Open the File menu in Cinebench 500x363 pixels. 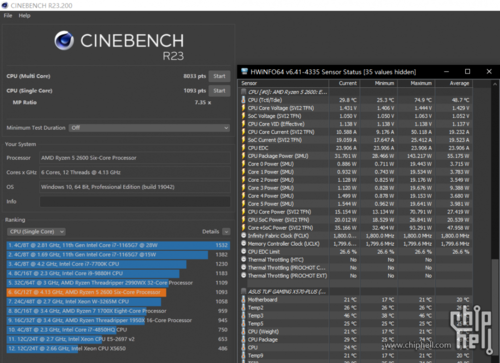8,16
